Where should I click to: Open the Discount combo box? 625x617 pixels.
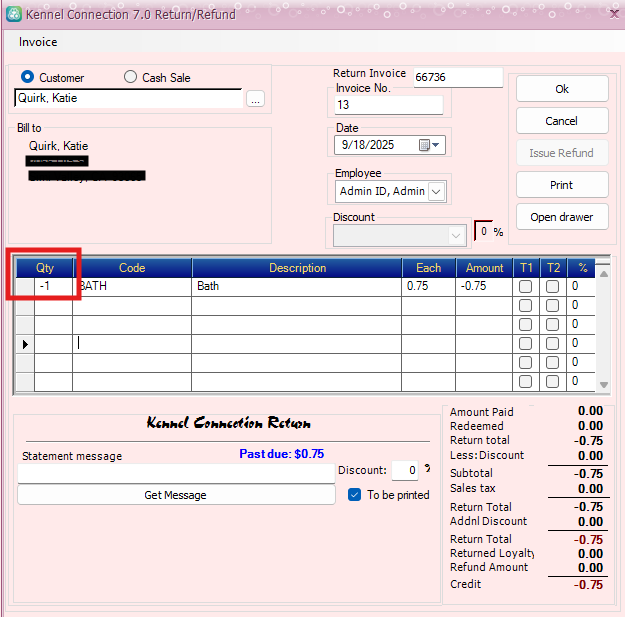coord(457,235)
